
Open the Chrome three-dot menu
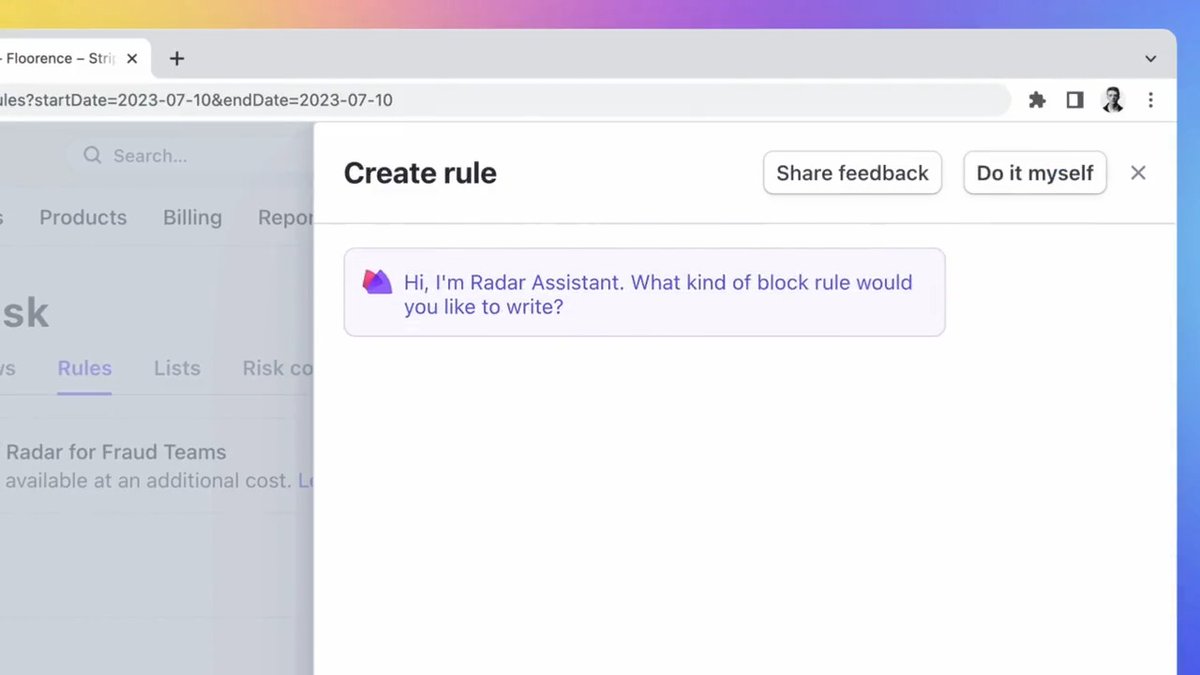point(1151,100)
